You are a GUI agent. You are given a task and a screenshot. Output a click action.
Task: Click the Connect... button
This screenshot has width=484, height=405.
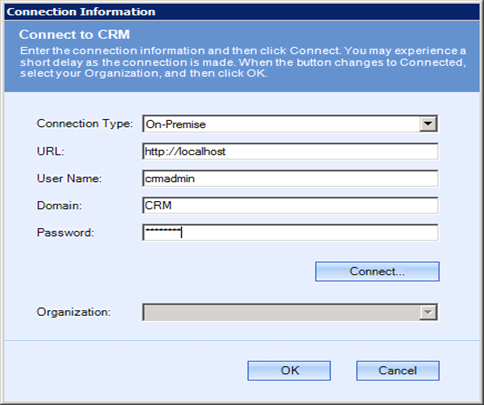tap(377, 271)
